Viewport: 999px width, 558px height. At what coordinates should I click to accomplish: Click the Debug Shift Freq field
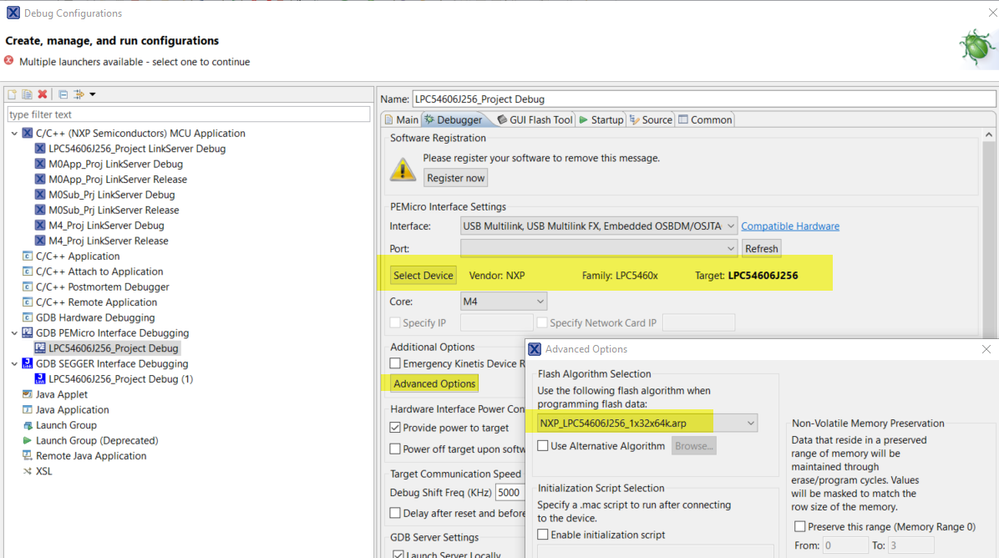point(509,492)
